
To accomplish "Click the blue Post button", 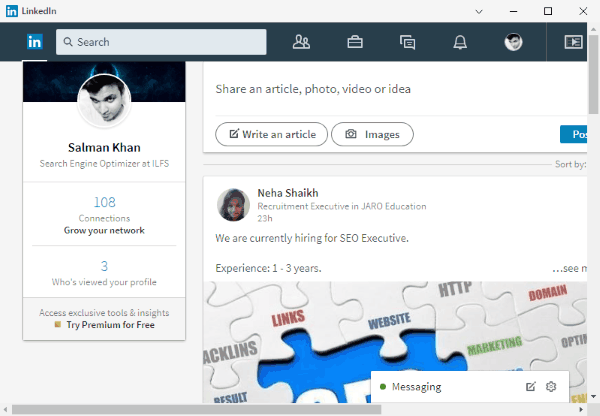I will pyautogui.click(x=573, y=134).
